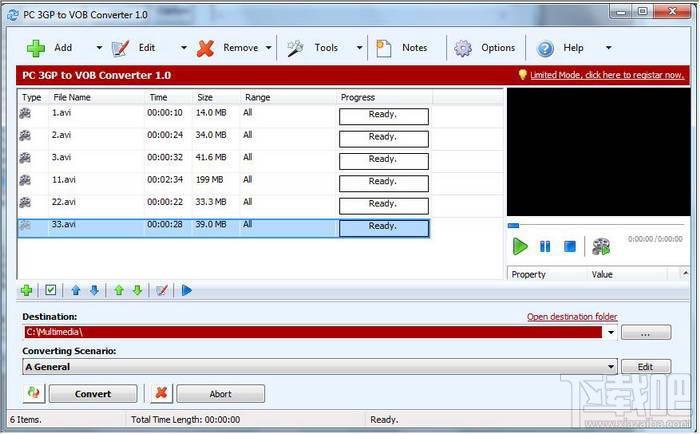Viewport: 700px width, 434px height.
Task: Select the 22.avi file name
Action: point(63,202)
